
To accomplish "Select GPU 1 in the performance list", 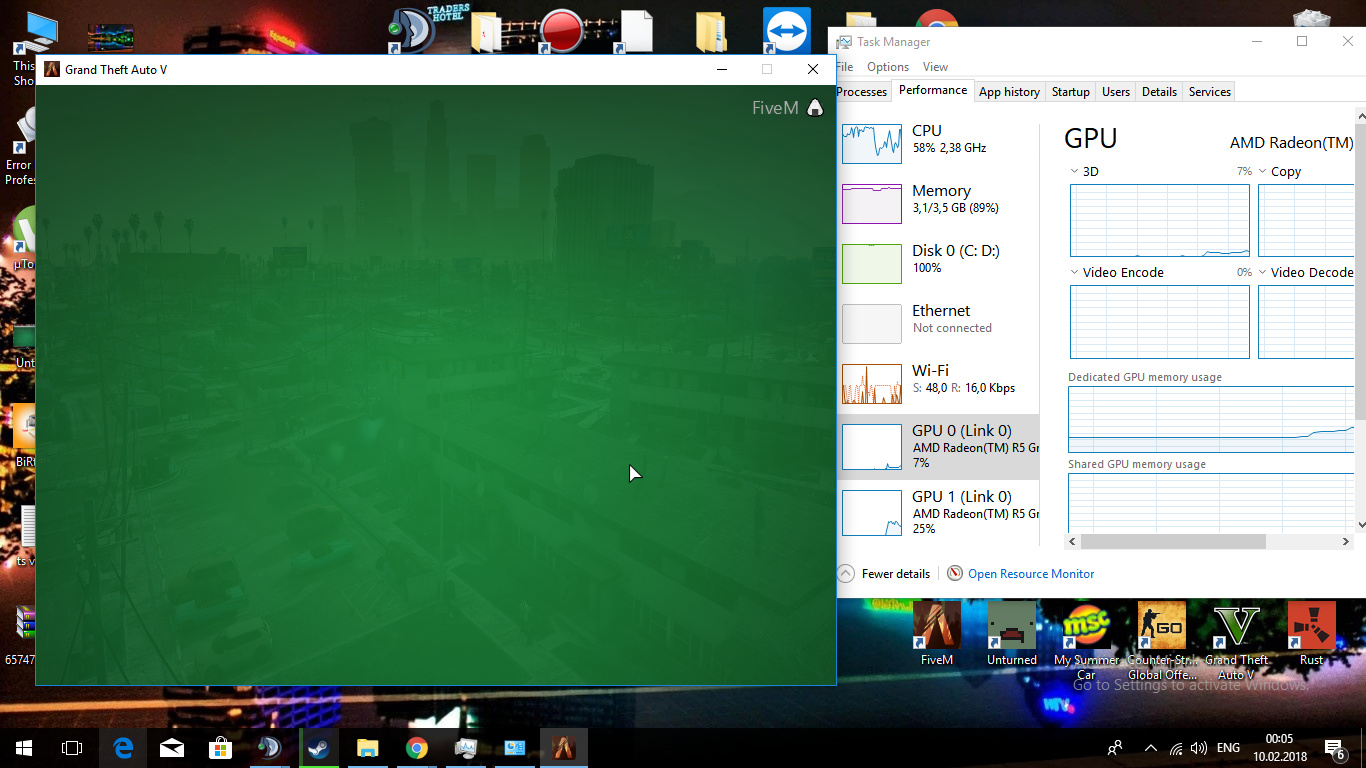I will (938, 512).
